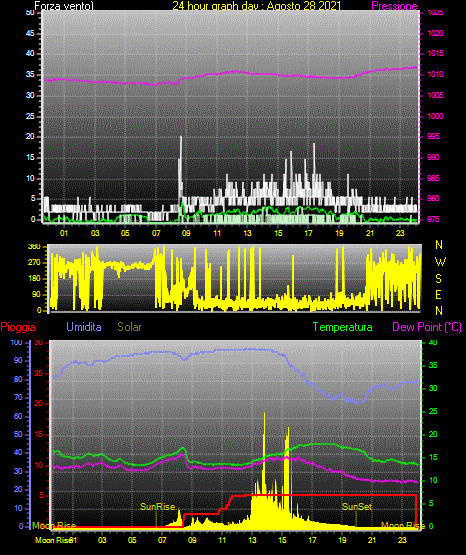Click the 'Forza vento)' label

[x=64, y=6]
